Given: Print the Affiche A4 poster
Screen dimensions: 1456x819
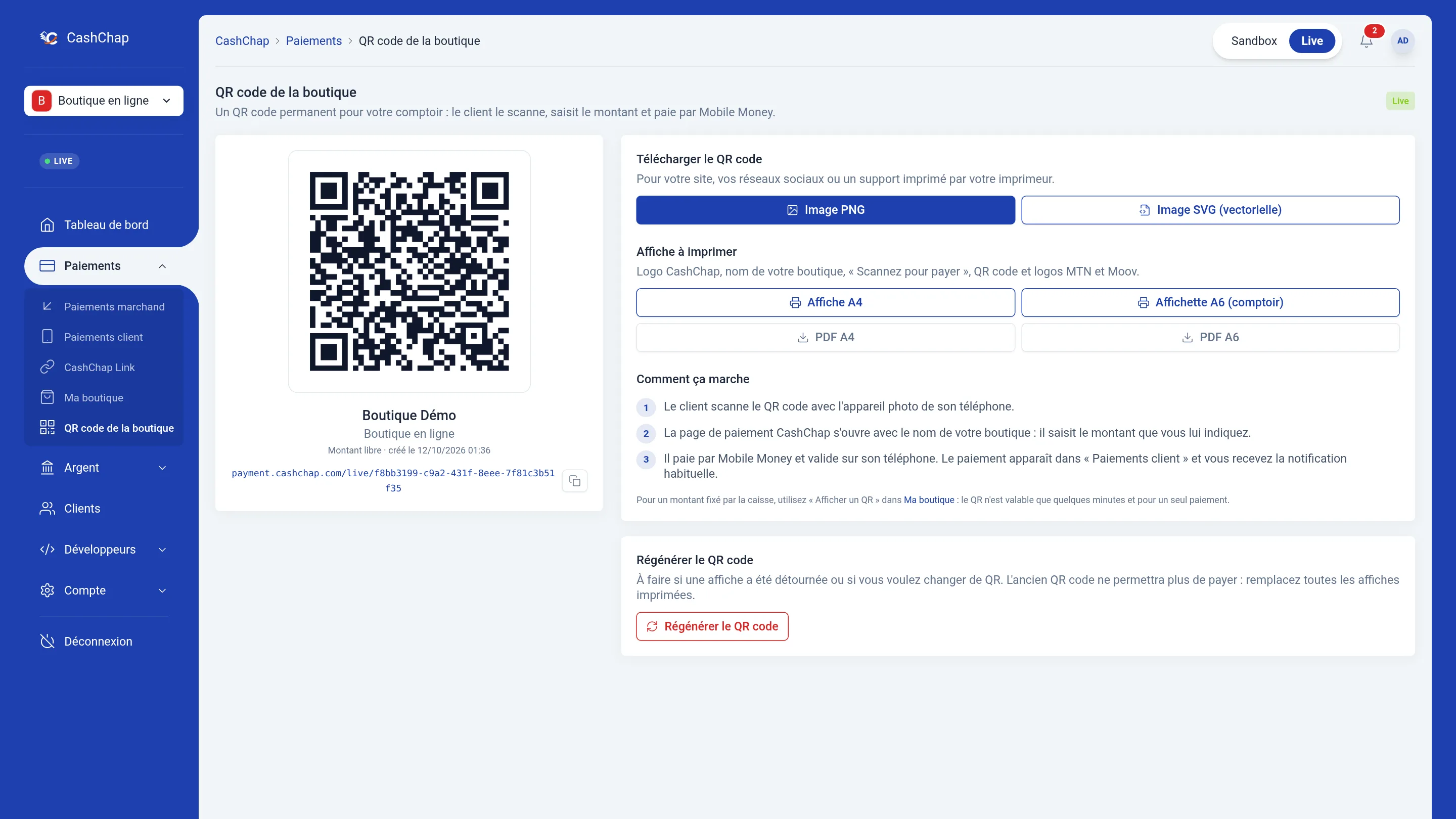Looking at the screenshot, I should pos(825,302).
